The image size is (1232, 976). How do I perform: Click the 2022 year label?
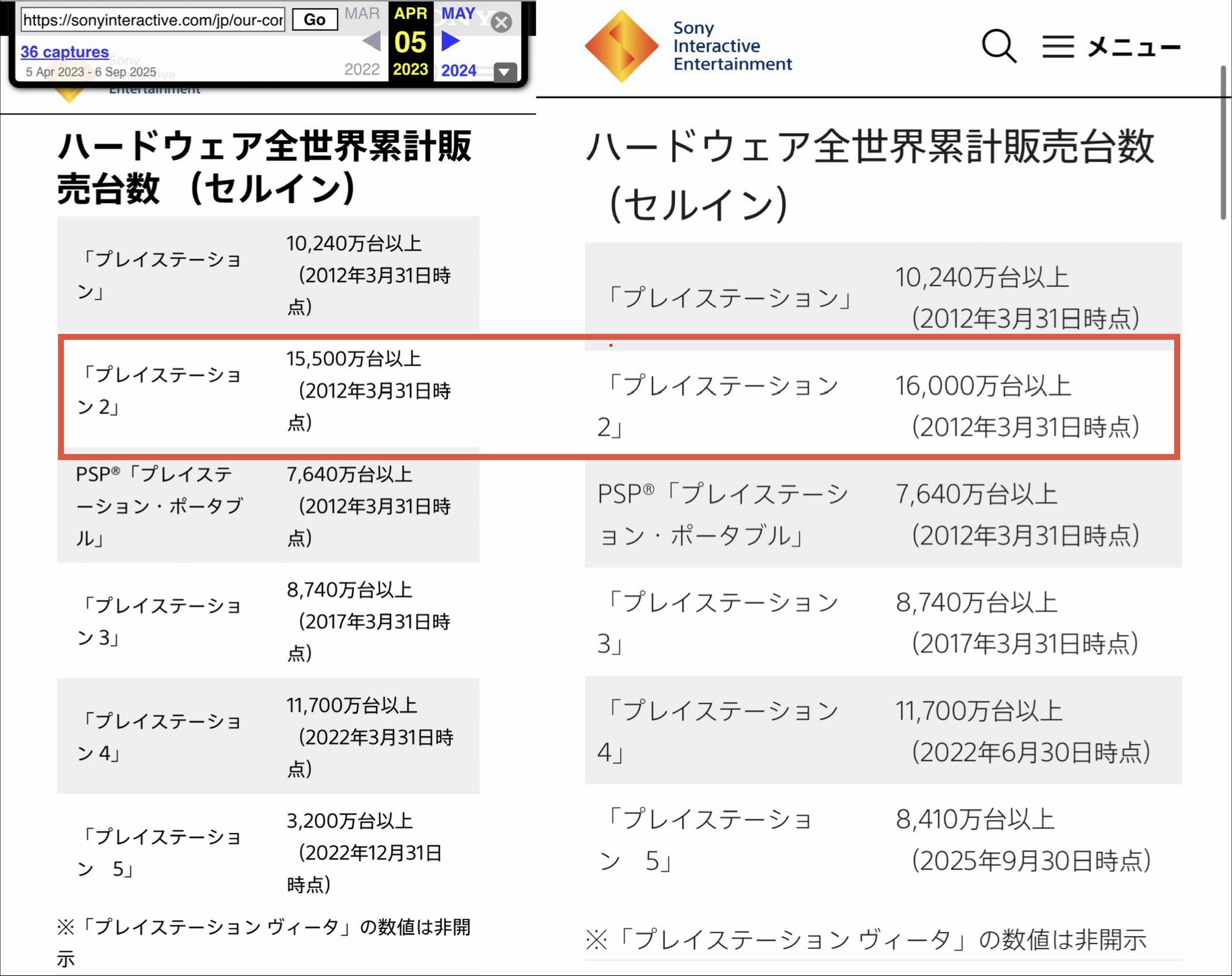pos(362,69)
